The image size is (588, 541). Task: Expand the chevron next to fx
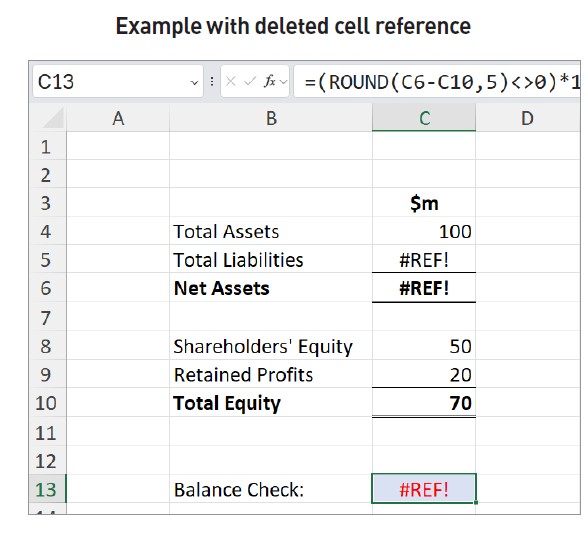tap(284, 82)
